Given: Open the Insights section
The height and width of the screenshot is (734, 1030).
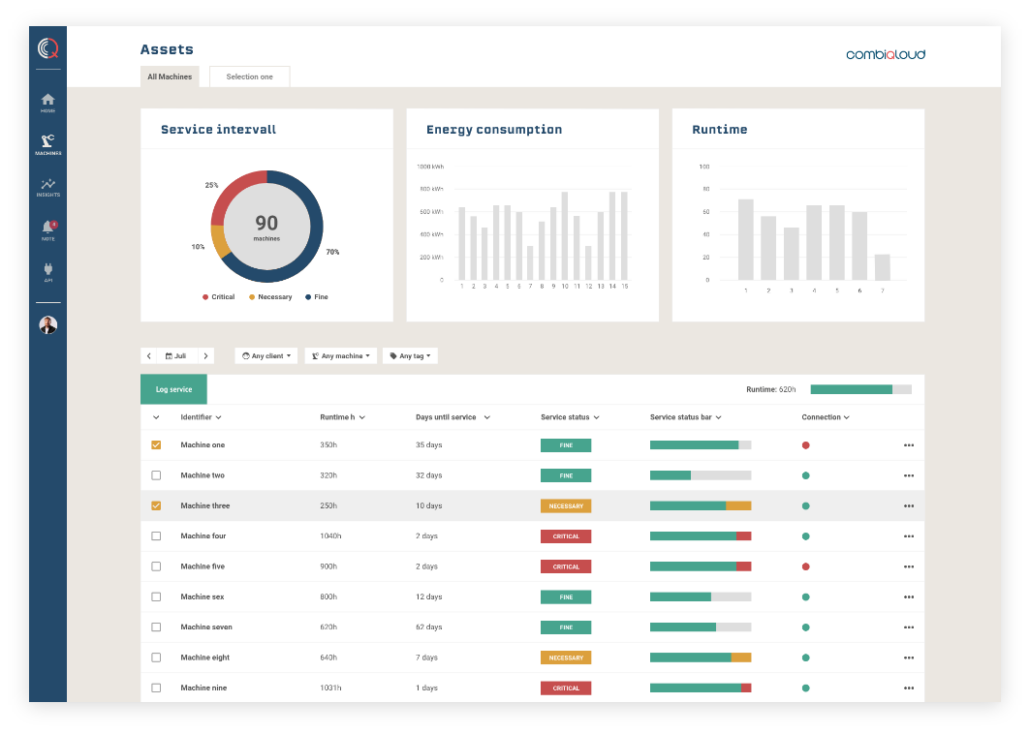Looking at the screenshot, I should (47, 185).
